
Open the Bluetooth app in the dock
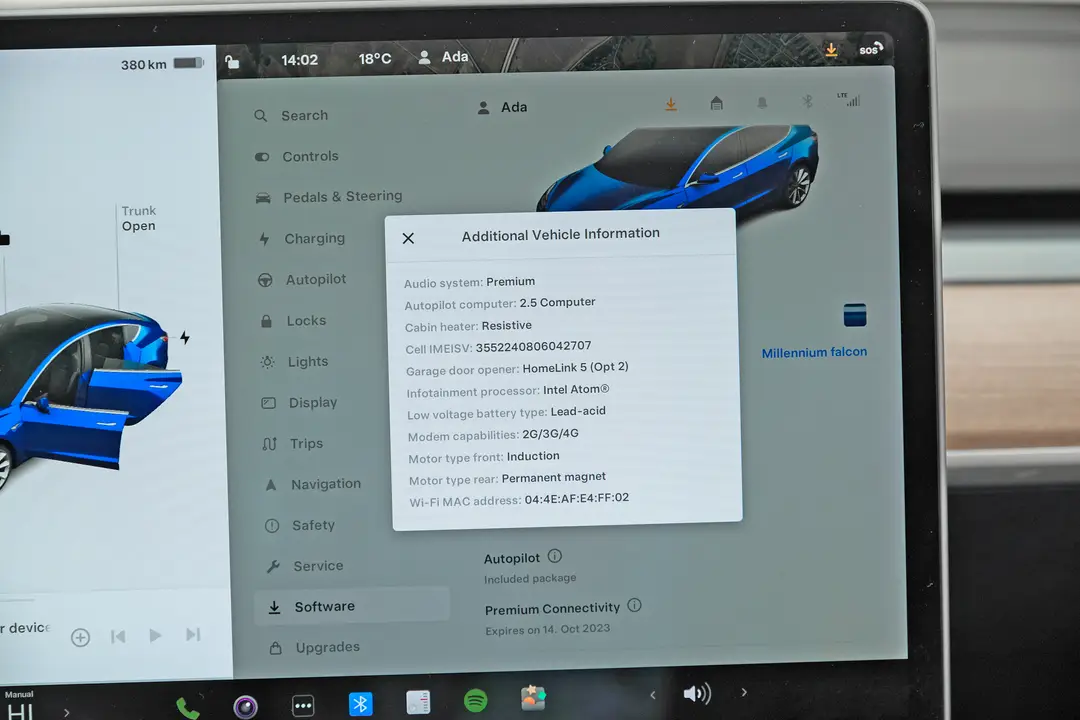coord(360,703)
